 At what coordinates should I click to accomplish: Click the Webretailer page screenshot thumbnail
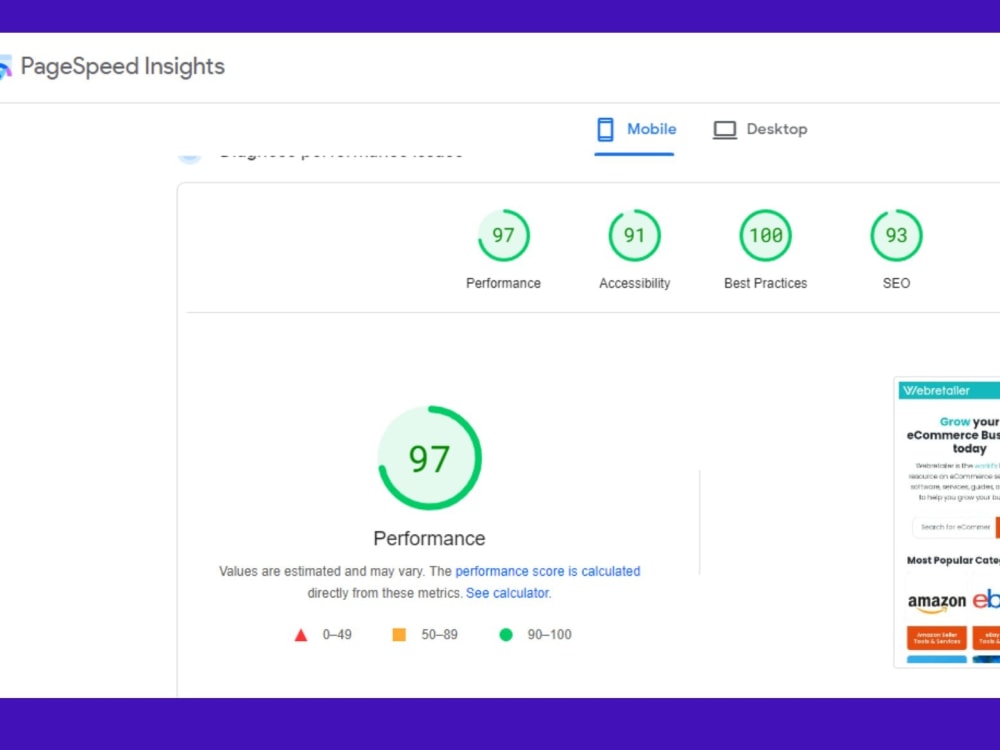(x=947, y=522)
